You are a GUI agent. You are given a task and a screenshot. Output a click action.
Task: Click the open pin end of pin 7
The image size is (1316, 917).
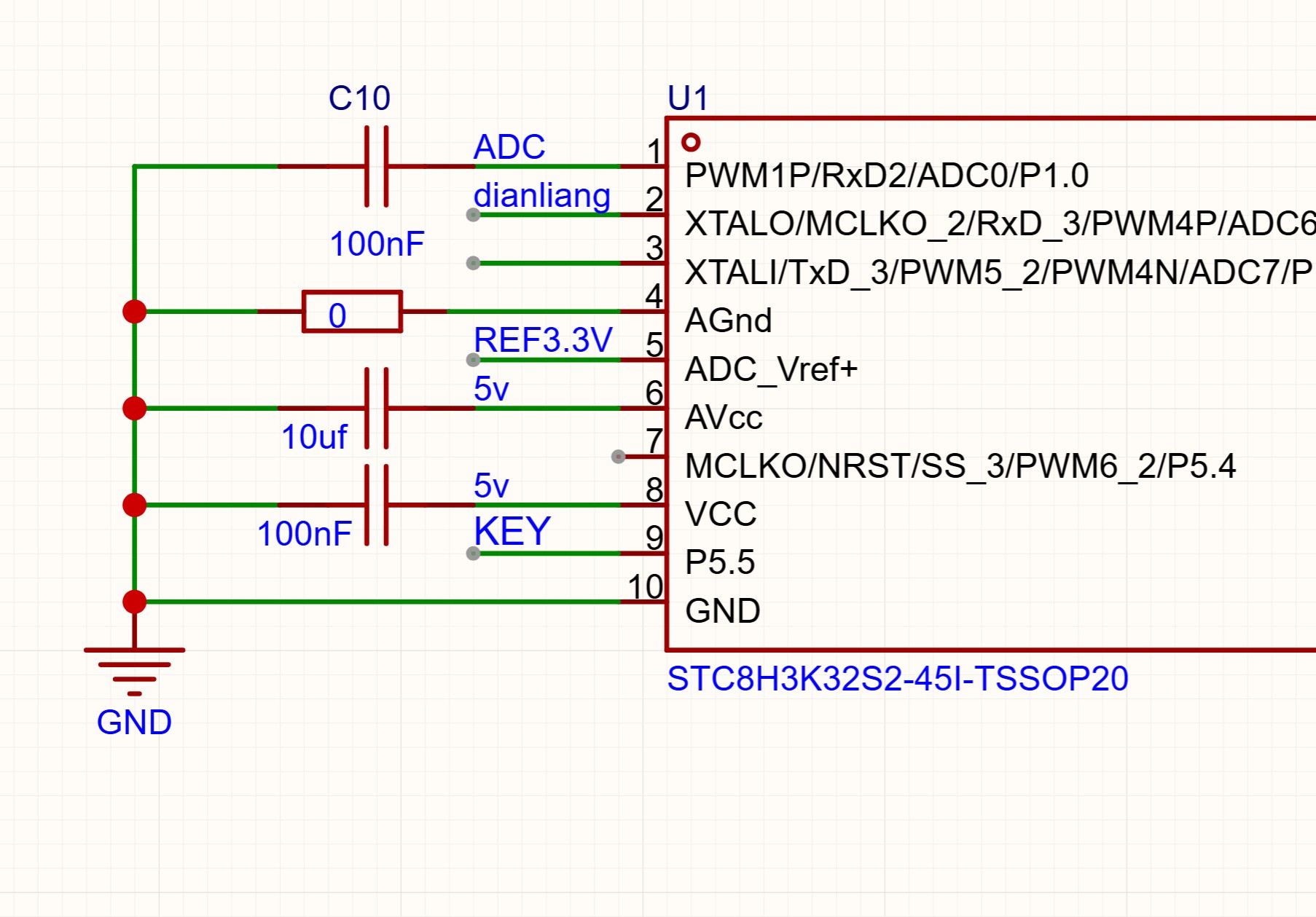619,457
